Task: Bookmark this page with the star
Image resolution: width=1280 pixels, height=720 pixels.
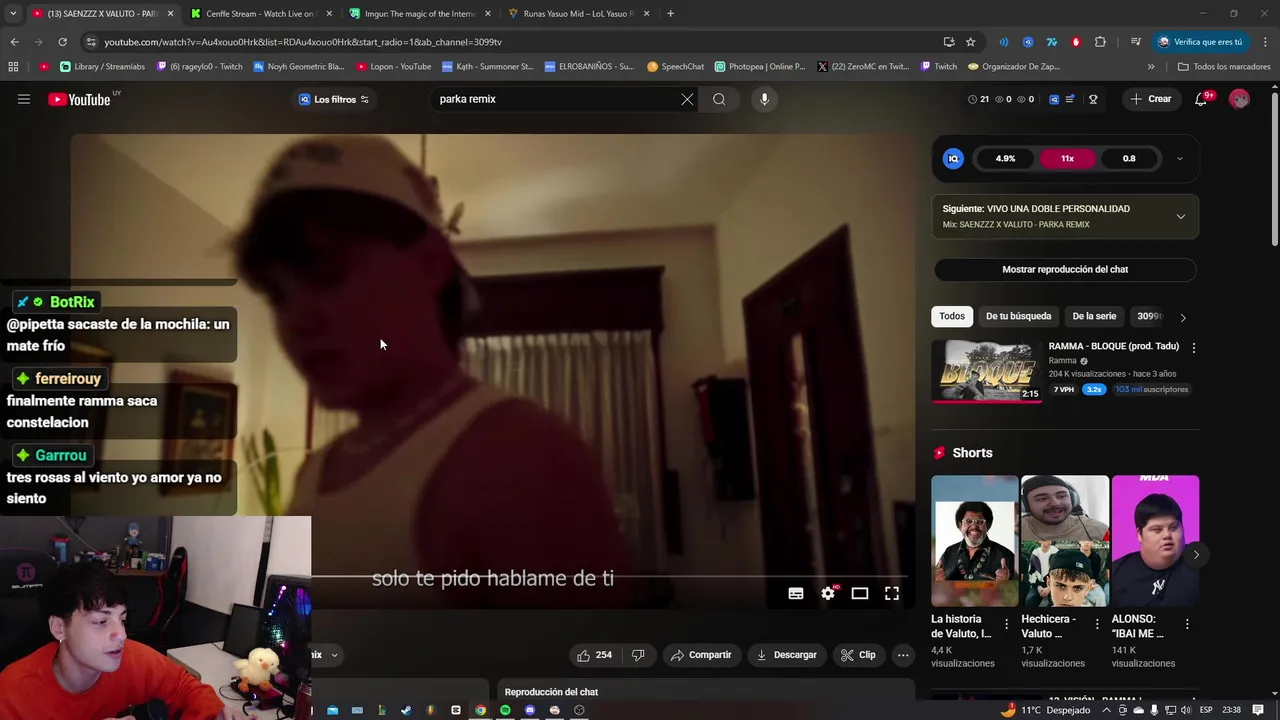Action: pos(970,42)
